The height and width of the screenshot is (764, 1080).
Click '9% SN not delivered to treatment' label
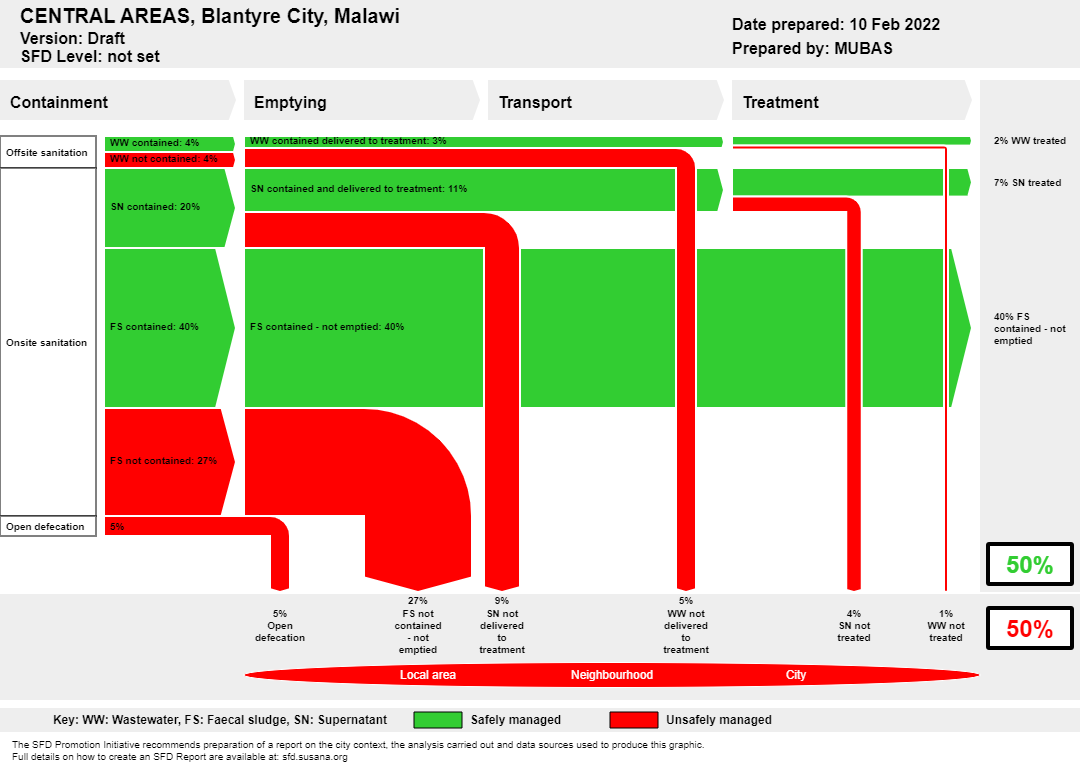pos(502,626)
